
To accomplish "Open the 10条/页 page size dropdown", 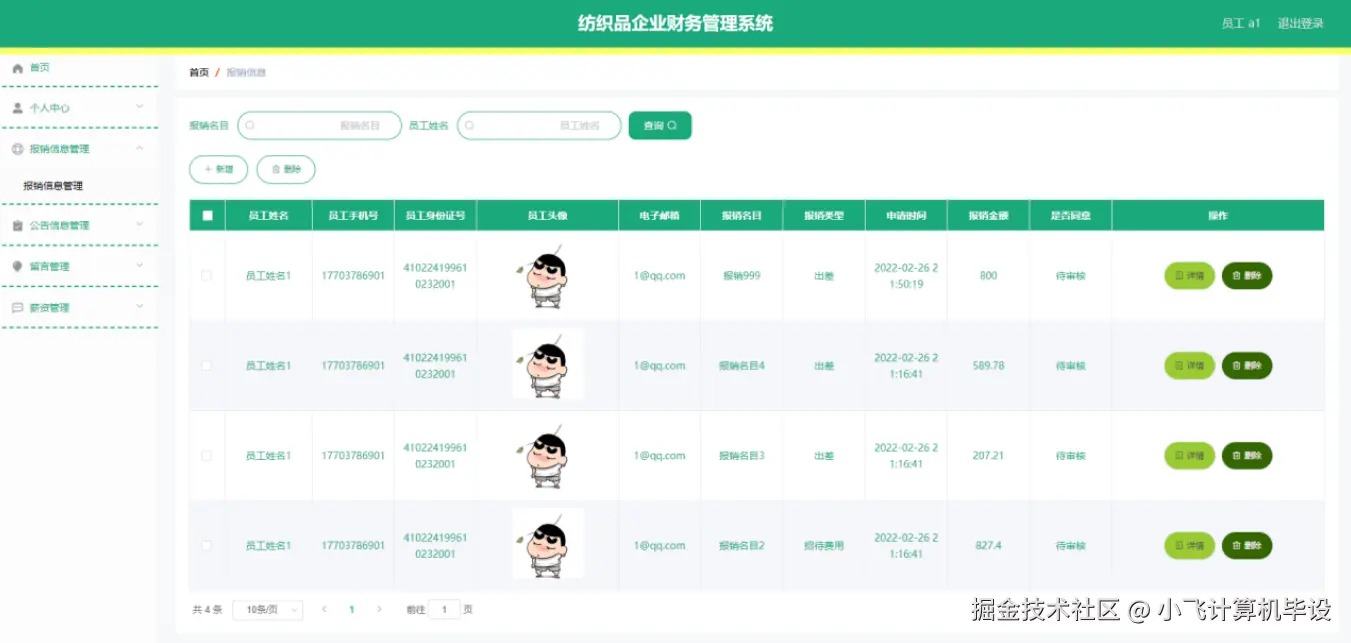I will pos(267,609).
